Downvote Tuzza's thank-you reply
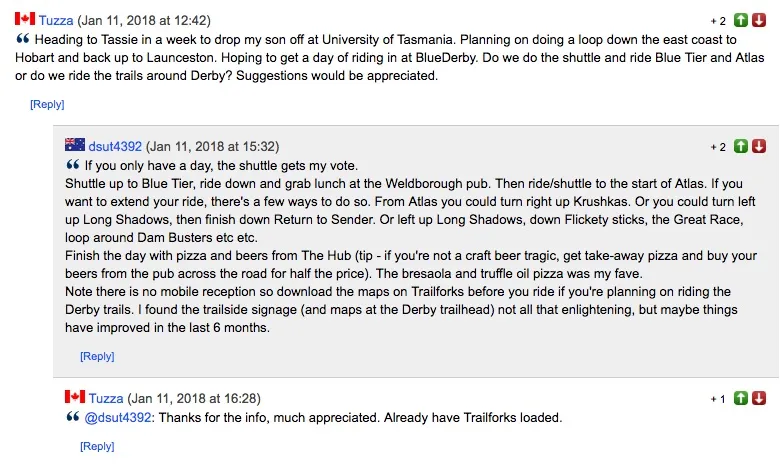This screenshot has width=783, height=467. 759,399
